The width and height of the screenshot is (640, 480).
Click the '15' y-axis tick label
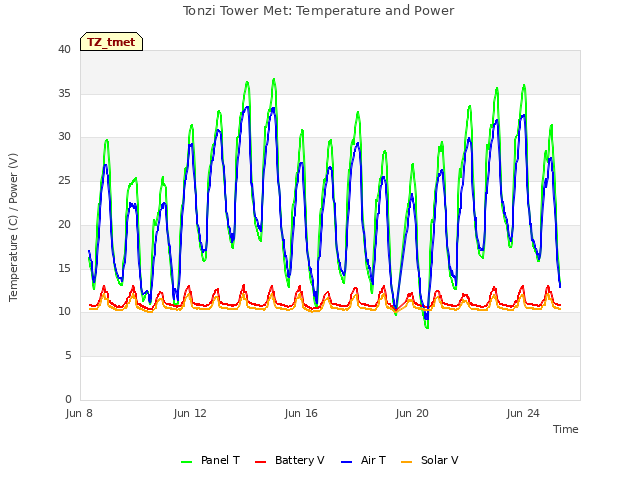click(64, 268)
